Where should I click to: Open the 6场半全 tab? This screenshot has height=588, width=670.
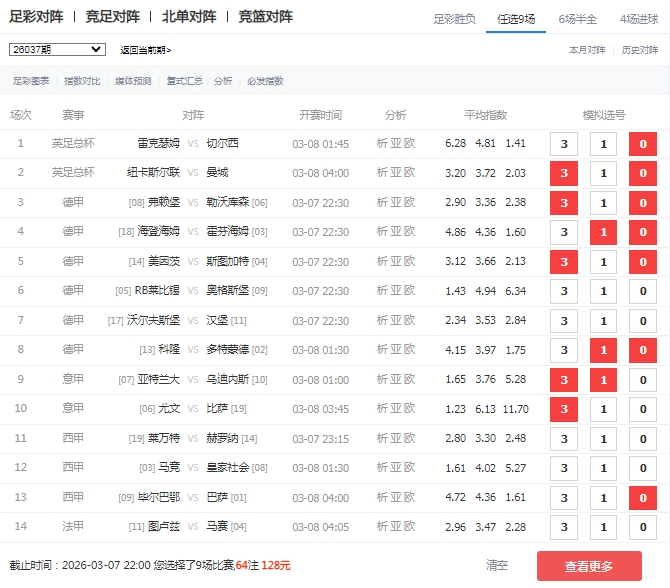point(577,19)
